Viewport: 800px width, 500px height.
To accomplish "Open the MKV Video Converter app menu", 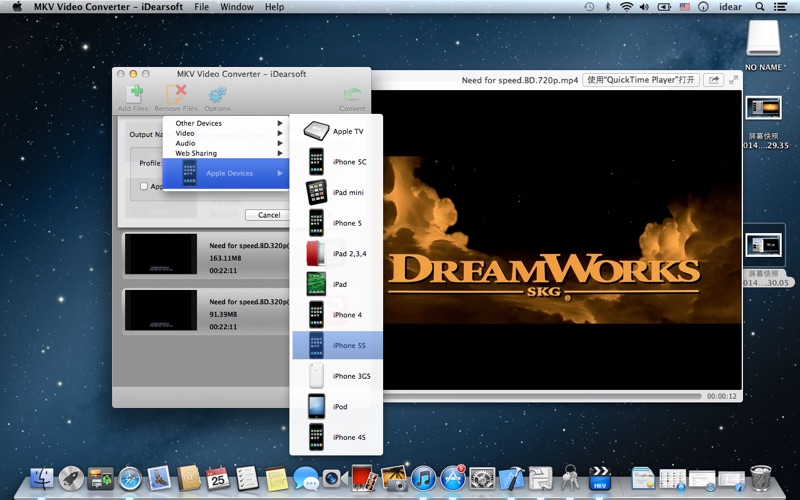I will point(108,7).
